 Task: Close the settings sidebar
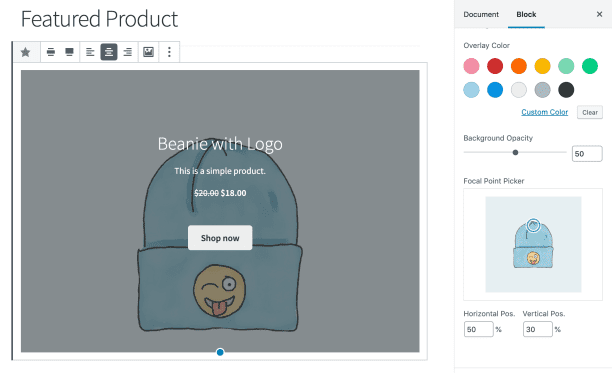(600, 14)
